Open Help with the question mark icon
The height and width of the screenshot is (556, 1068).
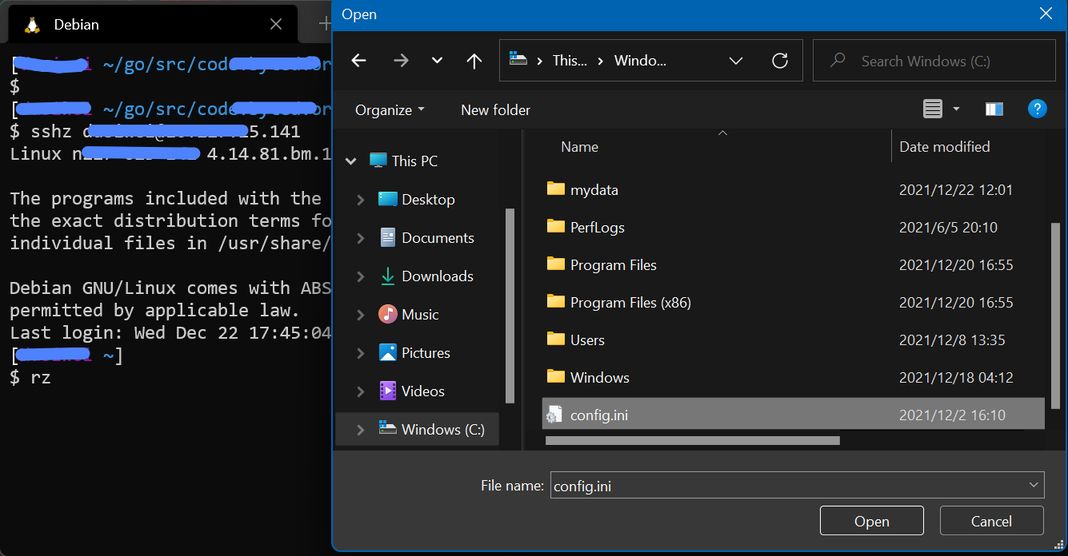(1037, 109)
